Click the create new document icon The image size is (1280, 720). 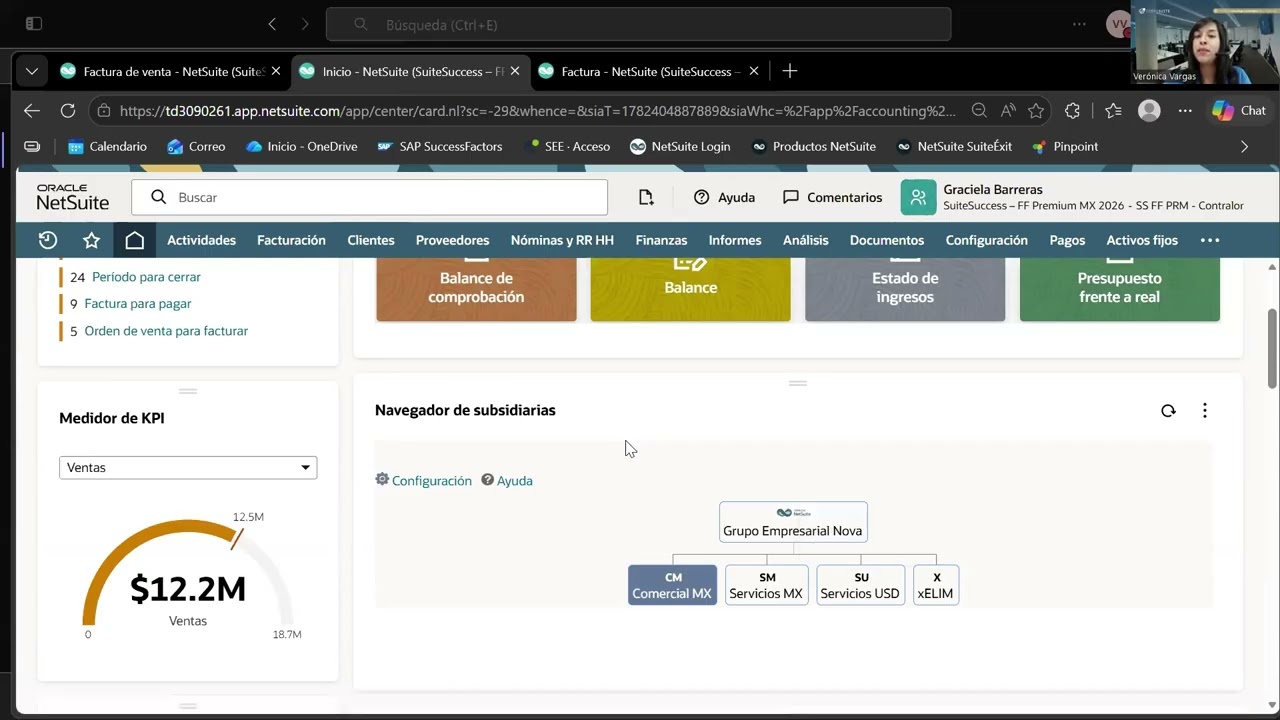click(x=646, y=197)
